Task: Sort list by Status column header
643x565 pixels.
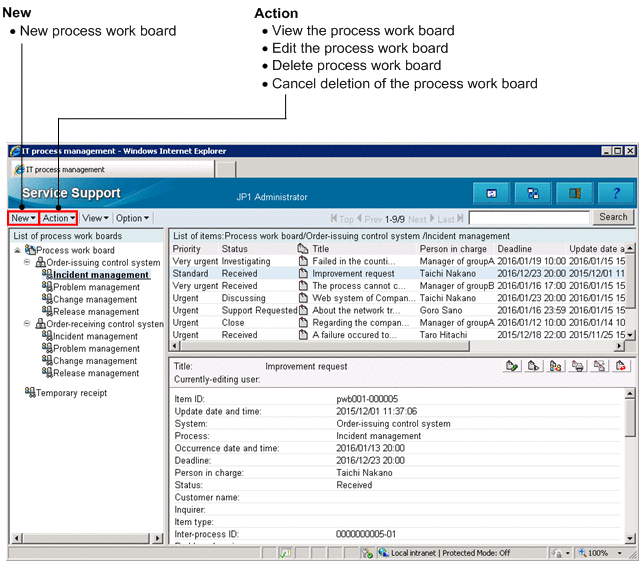Action: 235,249
